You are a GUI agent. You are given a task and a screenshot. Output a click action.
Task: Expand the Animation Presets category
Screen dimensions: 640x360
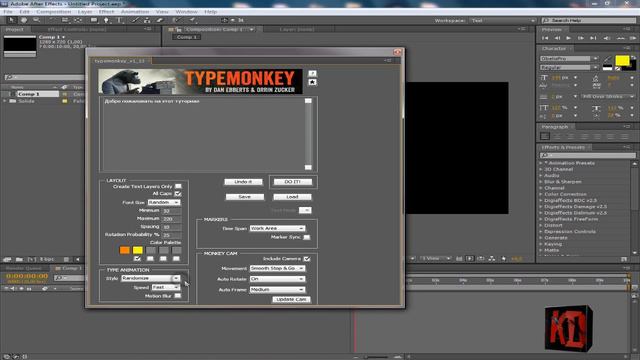[x=541, y=163]
